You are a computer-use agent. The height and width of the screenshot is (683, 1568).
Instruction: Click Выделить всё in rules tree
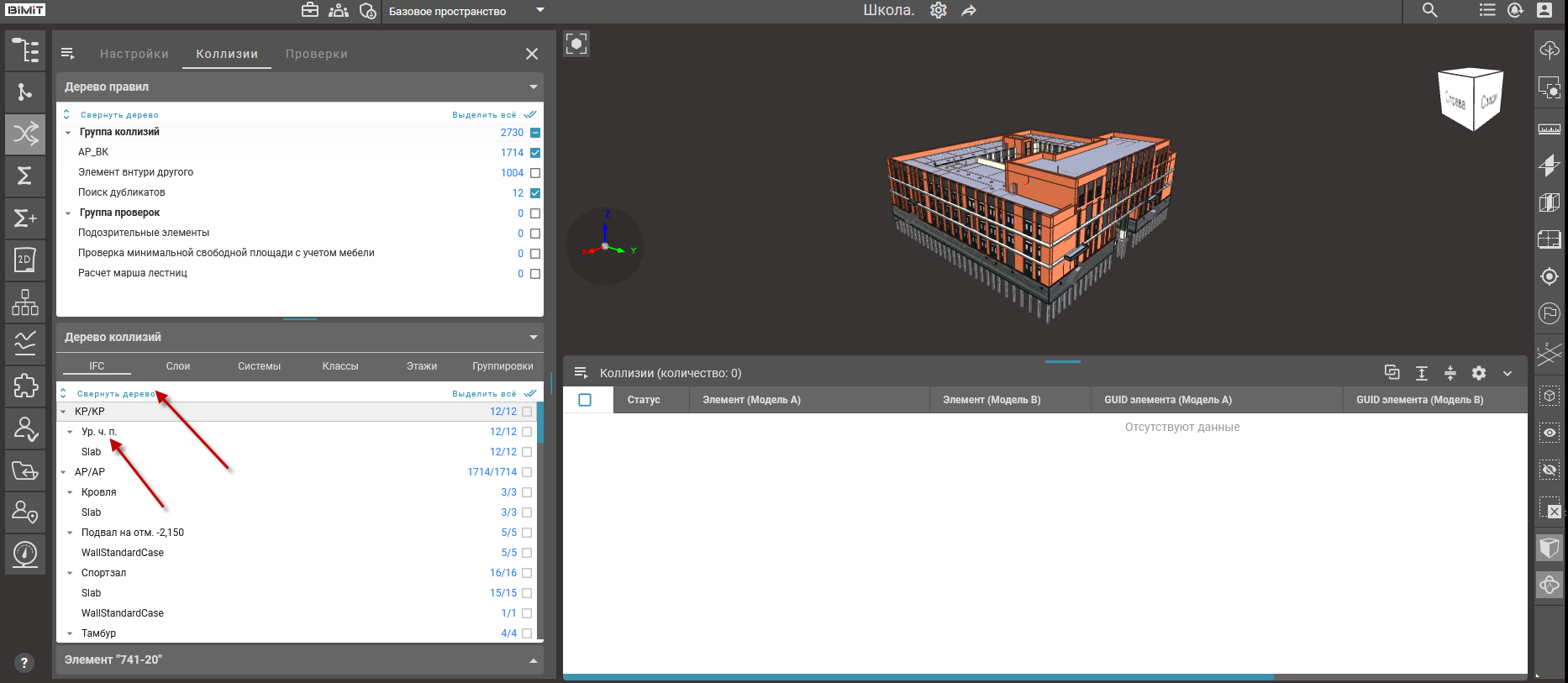click(484, 114)
